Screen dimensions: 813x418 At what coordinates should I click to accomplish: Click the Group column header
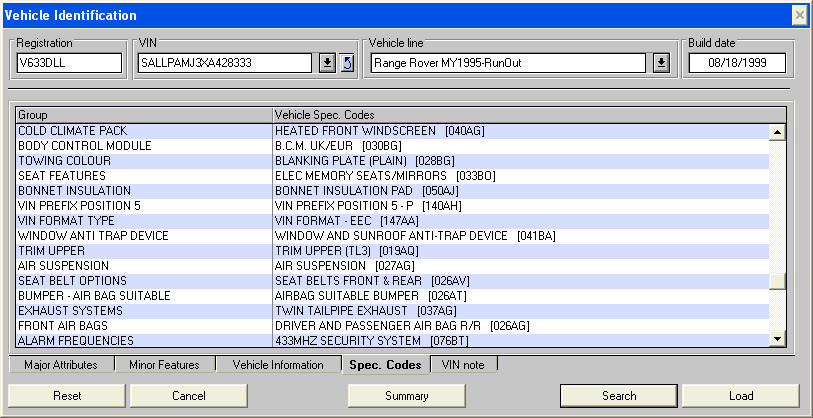[144, 115]
